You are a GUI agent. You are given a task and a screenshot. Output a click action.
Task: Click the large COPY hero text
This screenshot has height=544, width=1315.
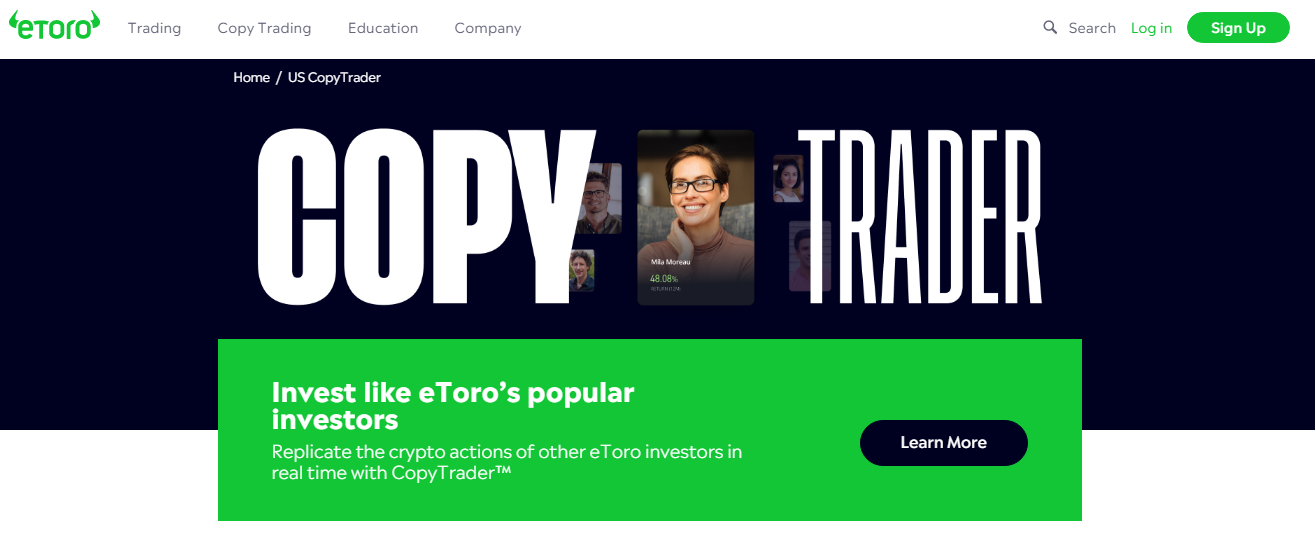pyautogui.click(x=425, y=216)
